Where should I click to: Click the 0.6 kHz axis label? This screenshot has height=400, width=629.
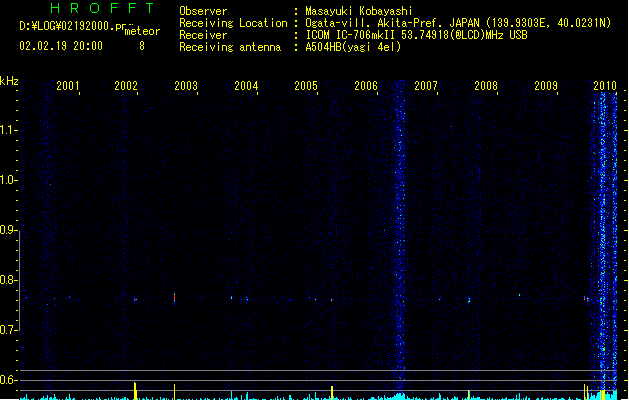point(8,380)
